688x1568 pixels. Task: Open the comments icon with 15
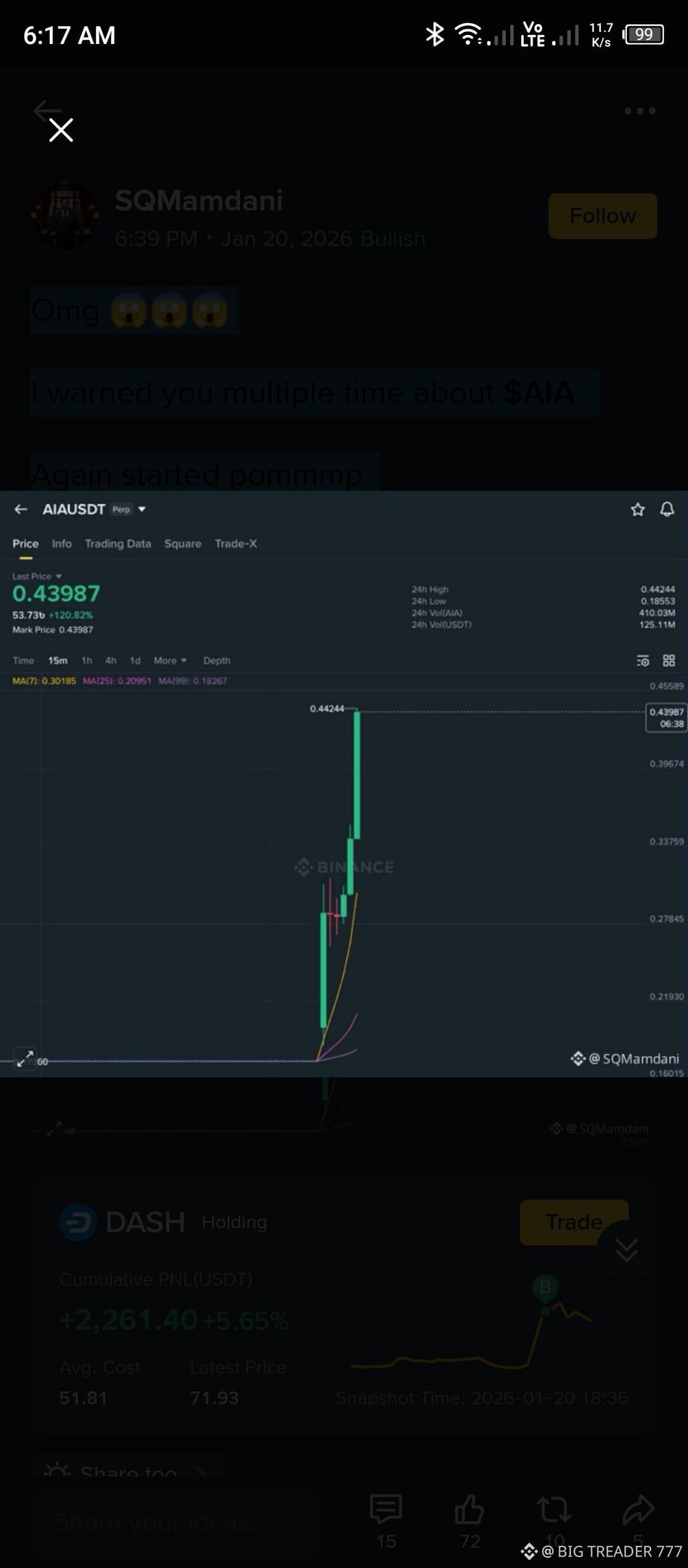click(x=386, y=1509)
